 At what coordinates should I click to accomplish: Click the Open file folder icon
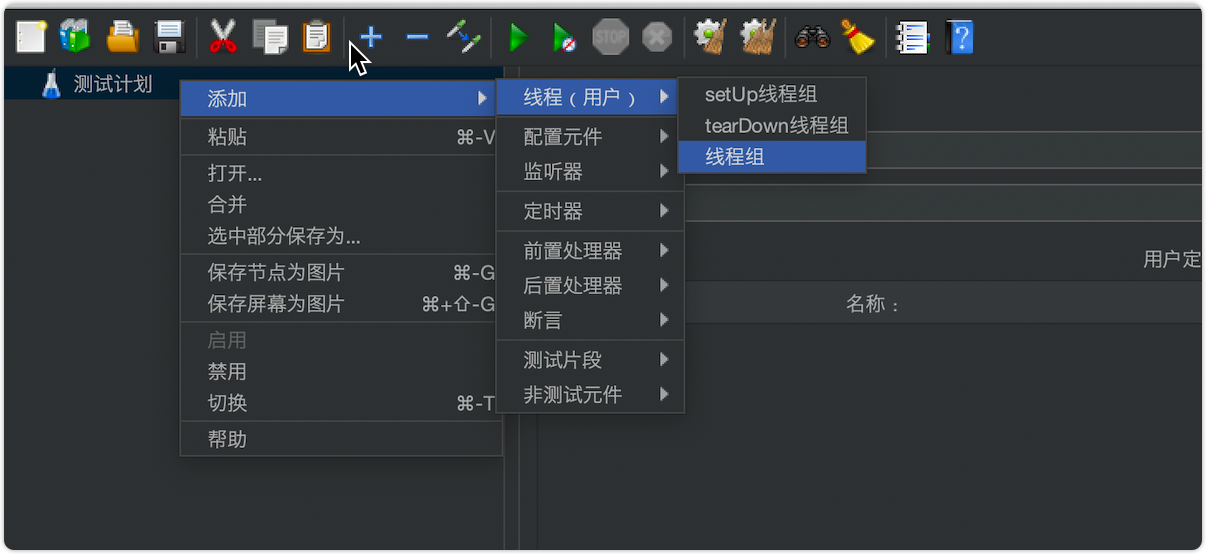coord(122,38)
